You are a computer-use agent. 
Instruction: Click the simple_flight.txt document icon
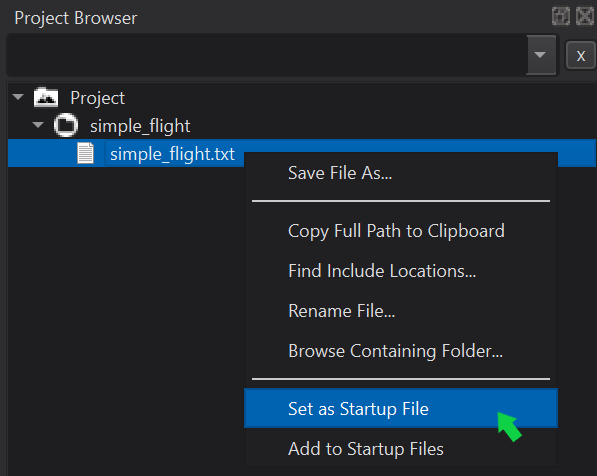(x=85, y=153)
